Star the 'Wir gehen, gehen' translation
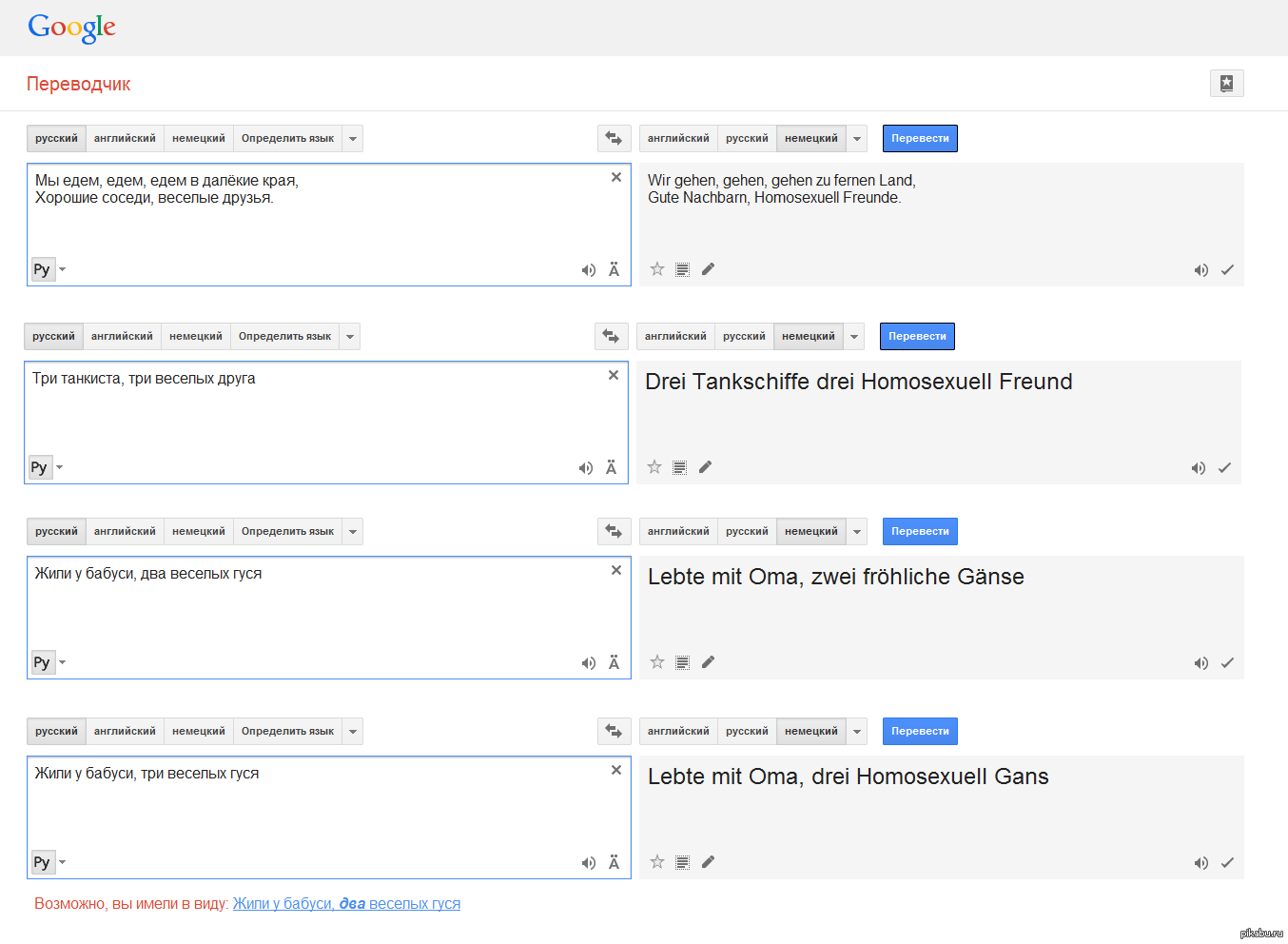 pos(657,269)
